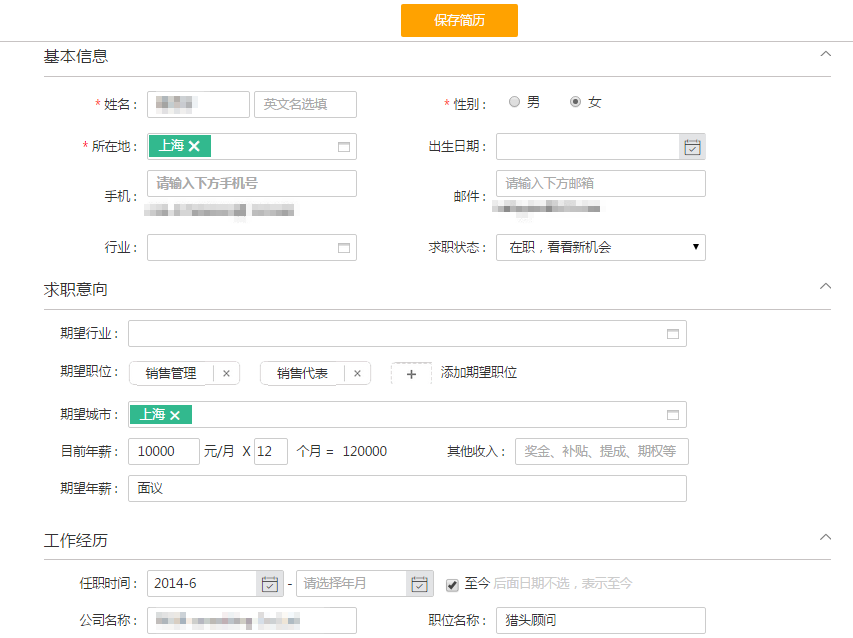Open the 出生日期 calendar icon
The width and height of the screenshot is (853, 638).
tap(692, 147)
